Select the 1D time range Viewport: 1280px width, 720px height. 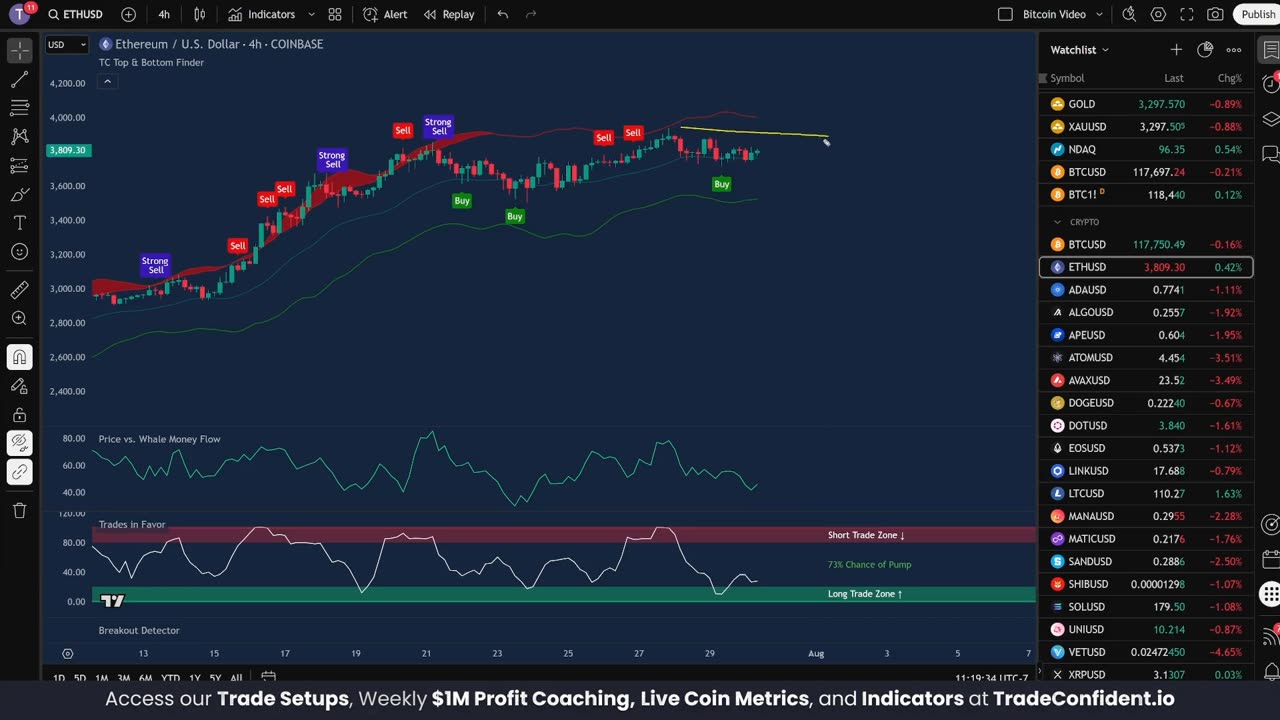coord(59,678)
